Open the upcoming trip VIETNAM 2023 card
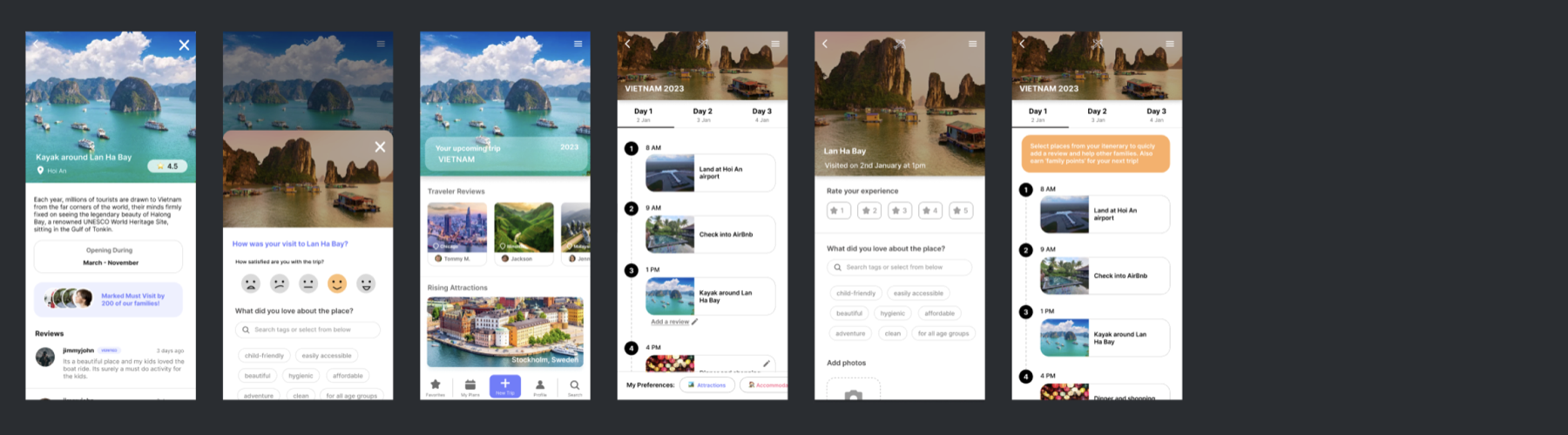Screen dimensions: 1568x435 504,153
